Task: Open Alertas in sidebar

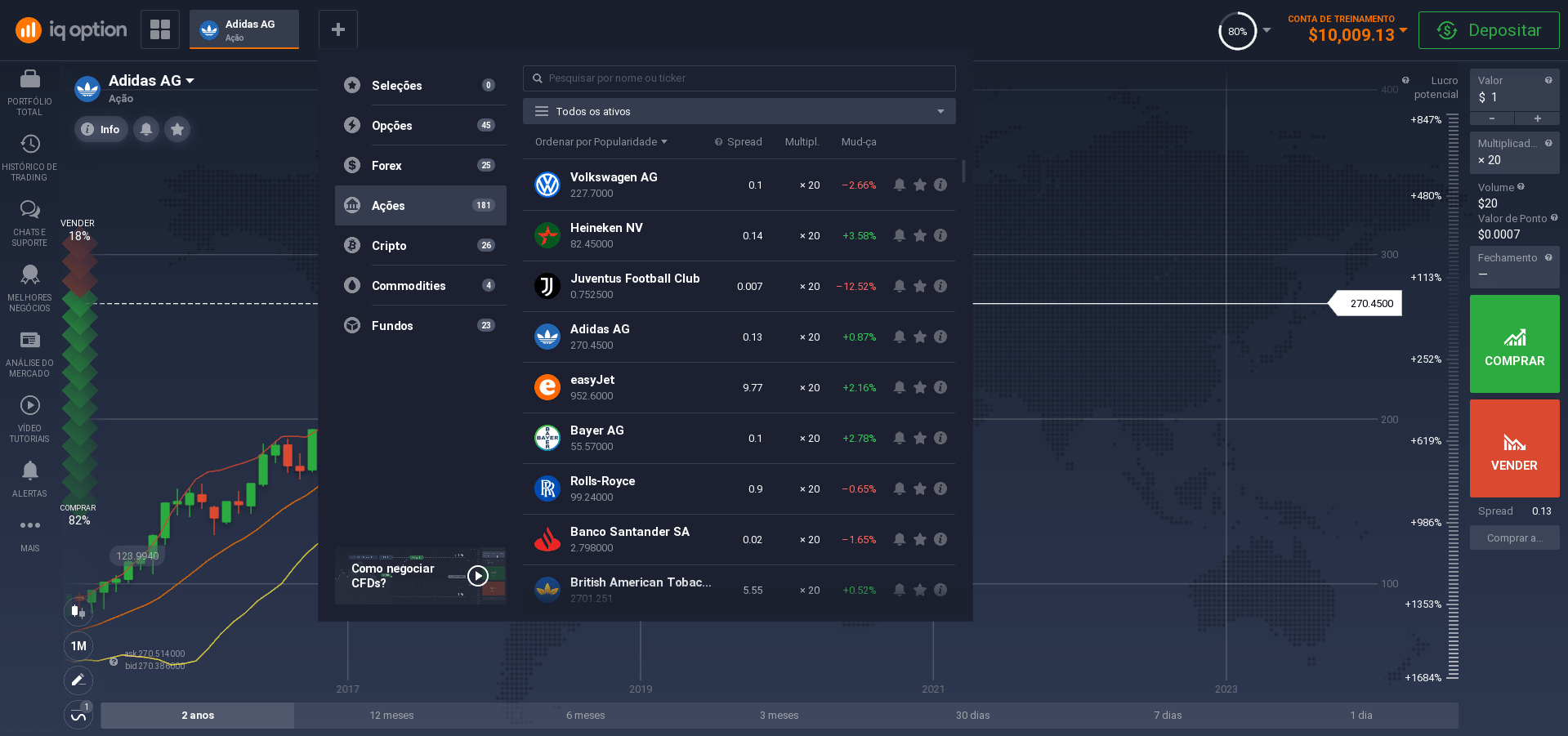Action: (29, 479)
